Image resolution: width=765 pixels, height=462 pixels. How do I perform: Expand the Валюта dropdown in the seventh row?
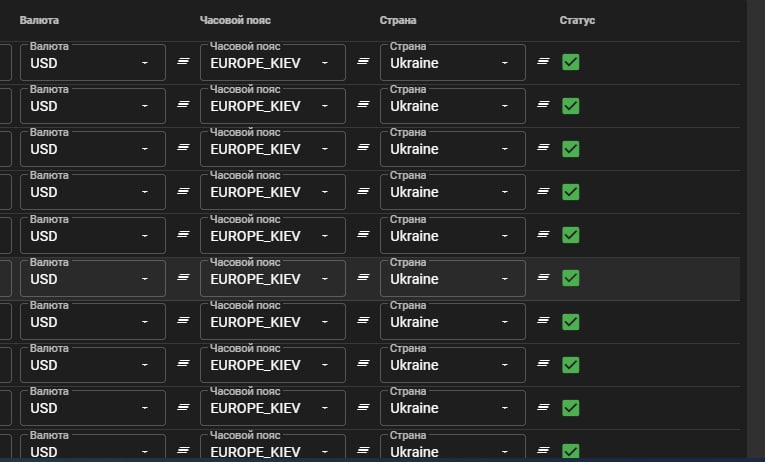click(x=93, y=321)
